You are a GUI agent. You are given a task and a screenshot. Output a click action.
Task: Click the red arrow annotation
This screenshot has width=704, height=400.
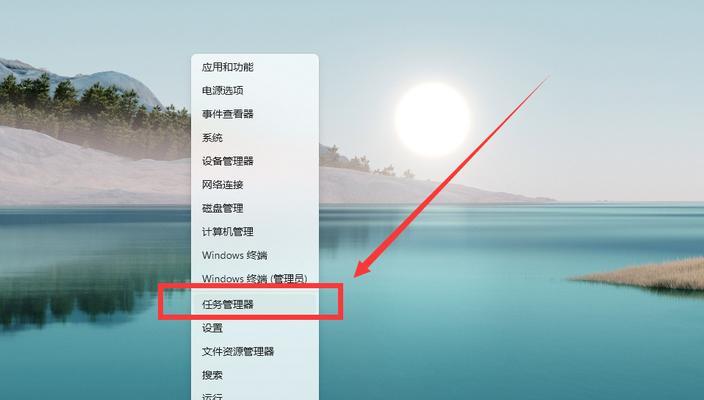pos(450,177)
